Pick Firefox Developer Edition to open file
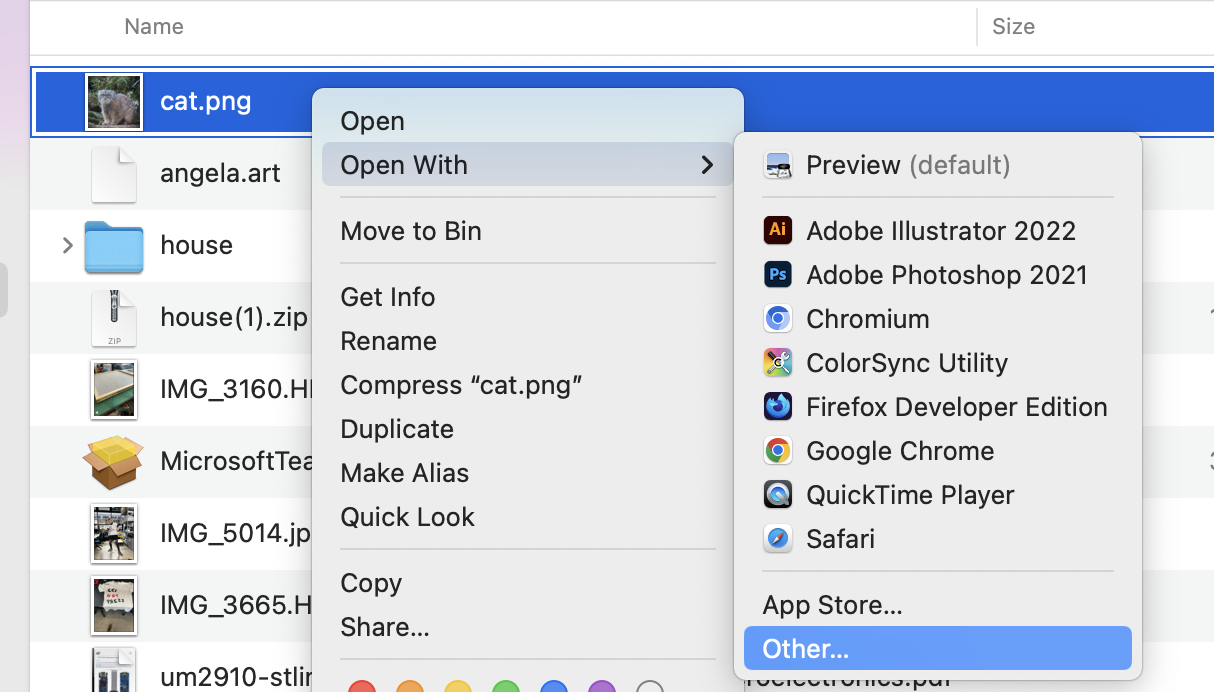1214x692 pixels. (x=938, y=407)
